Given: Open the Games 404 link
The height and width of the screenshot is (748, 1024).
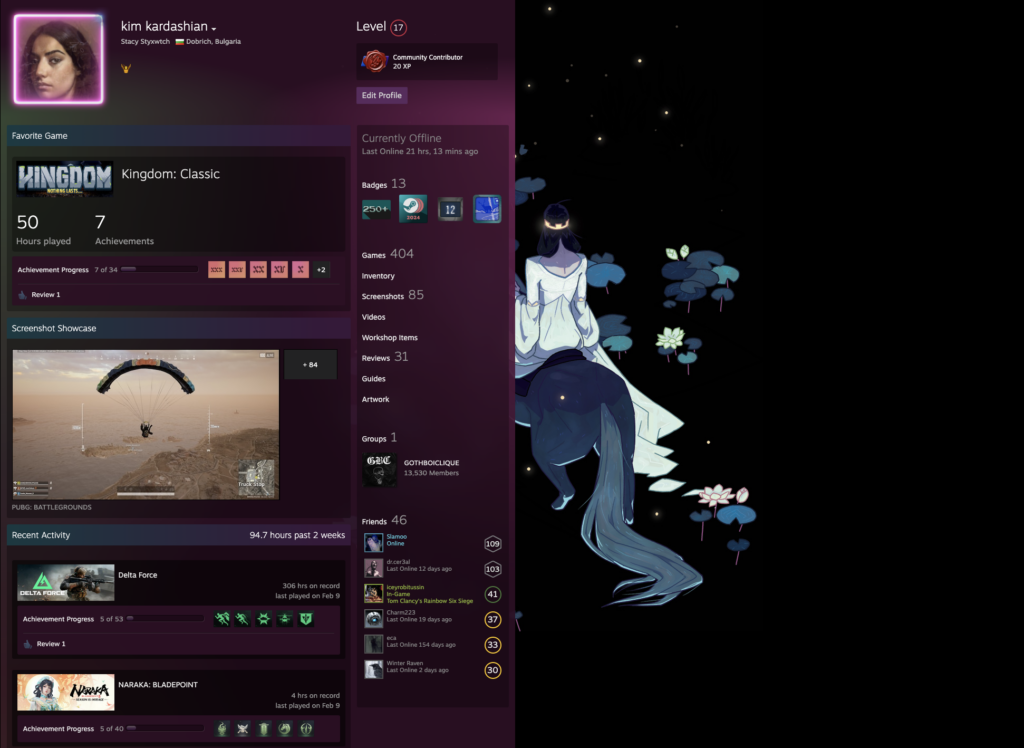Looking at the screenshot, I should (387, 254).
